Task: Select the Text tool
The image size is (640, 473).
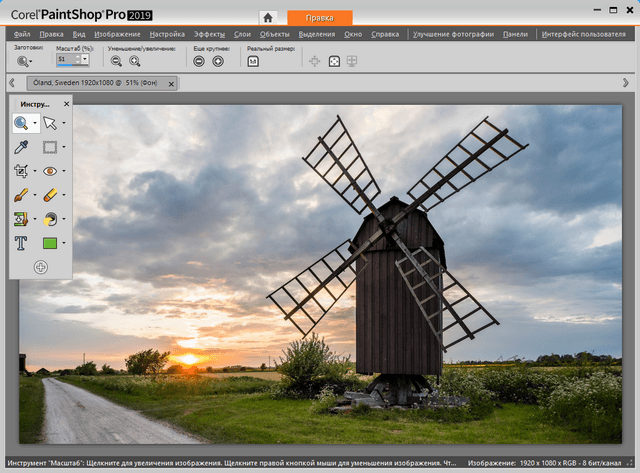Action: point(21,243)
